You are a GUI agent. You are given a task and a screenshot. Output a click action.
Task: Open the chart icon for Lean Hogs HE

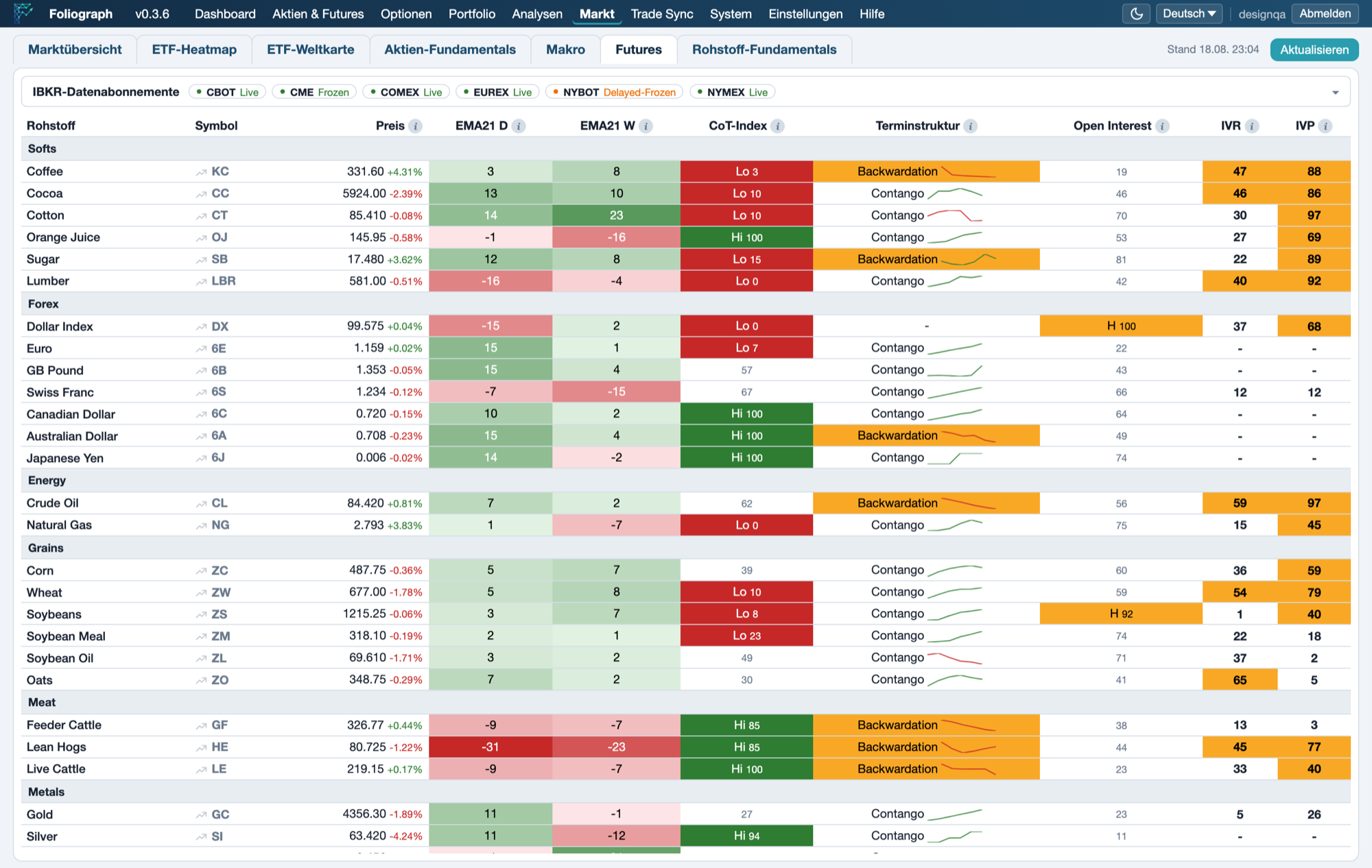pyautogui.click(x=201, y=748)
